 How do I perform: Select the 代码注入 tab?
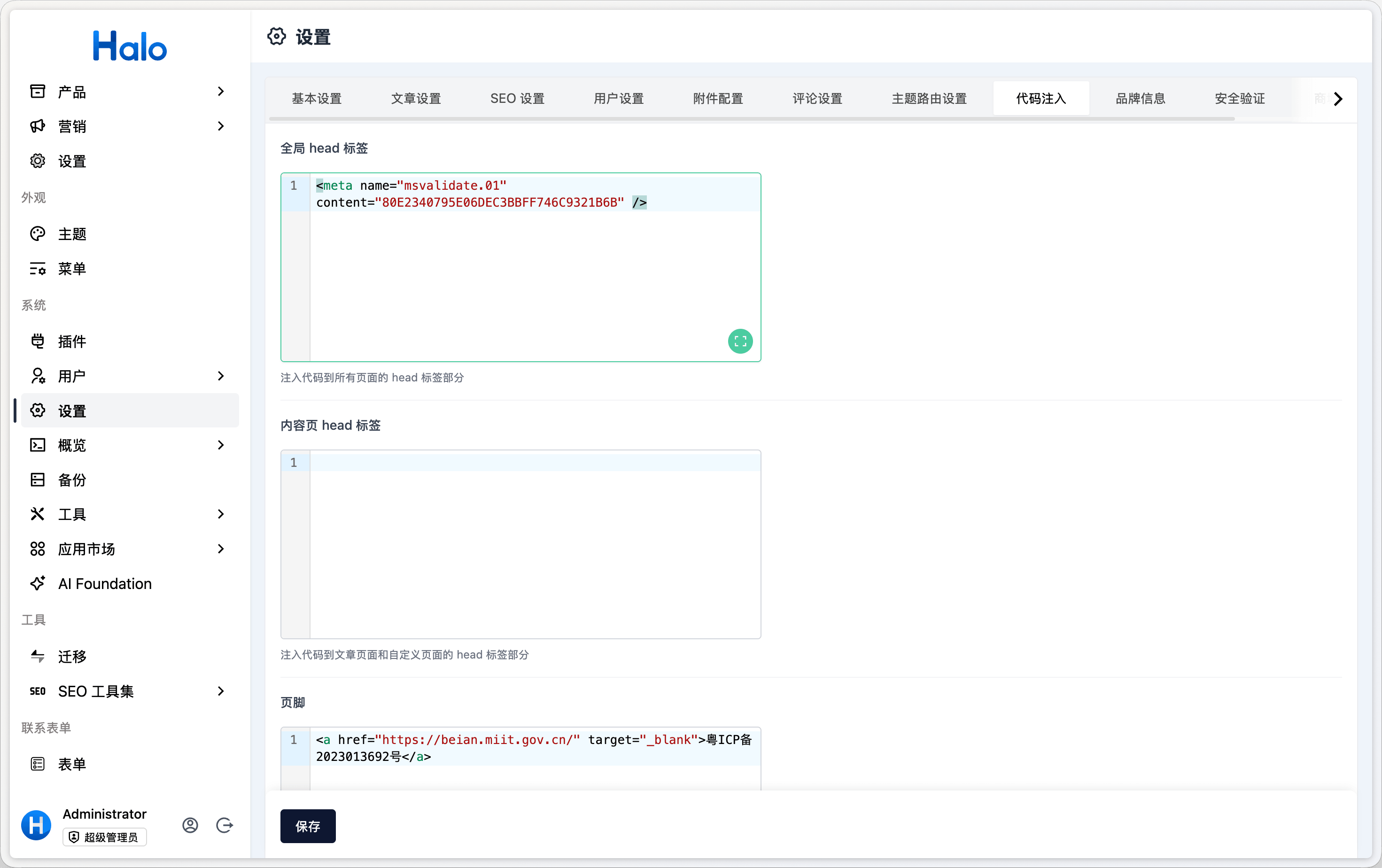coord(1041,99)
